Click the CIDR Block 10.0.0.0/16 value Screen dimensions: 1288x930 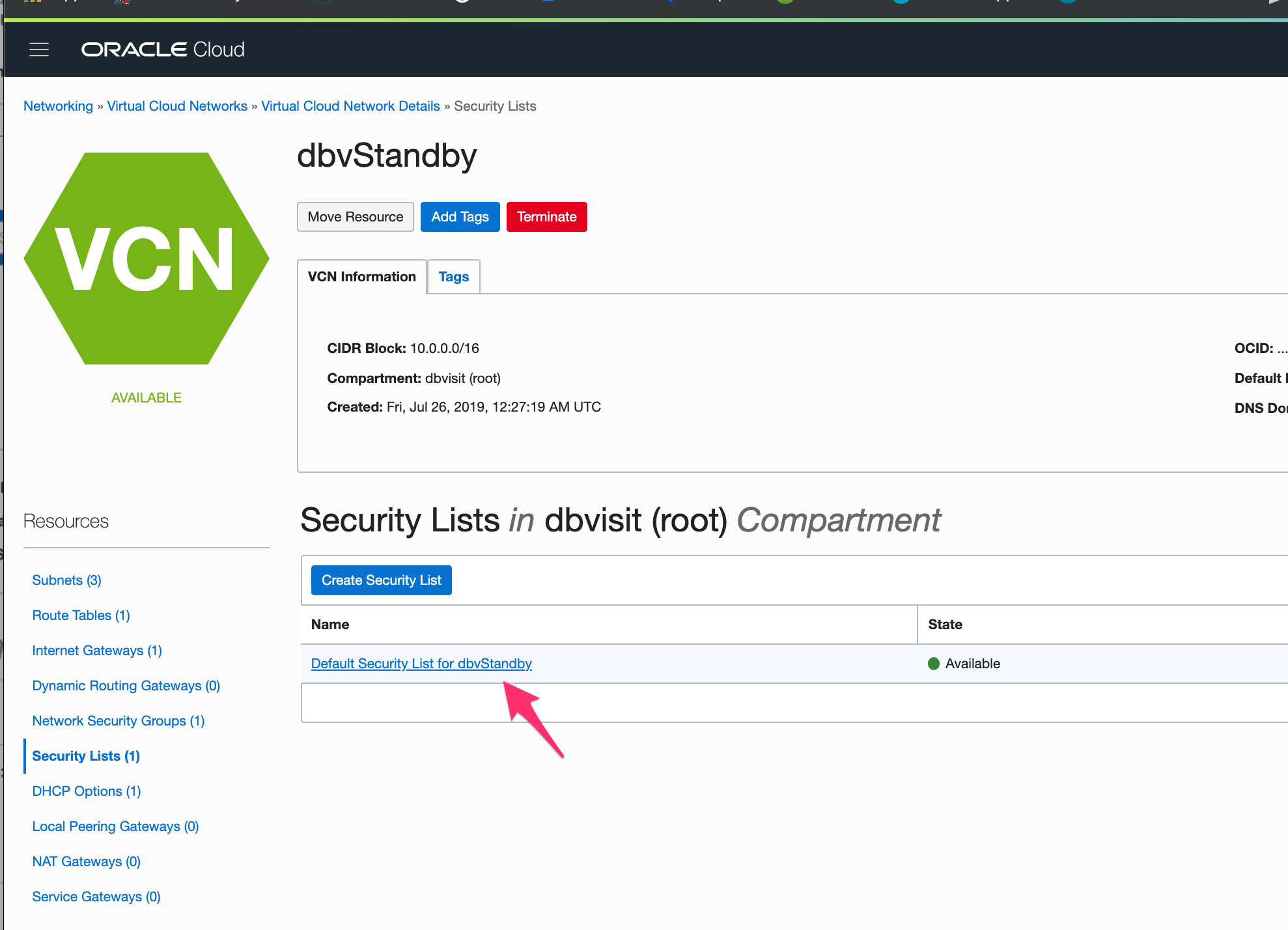445,348
